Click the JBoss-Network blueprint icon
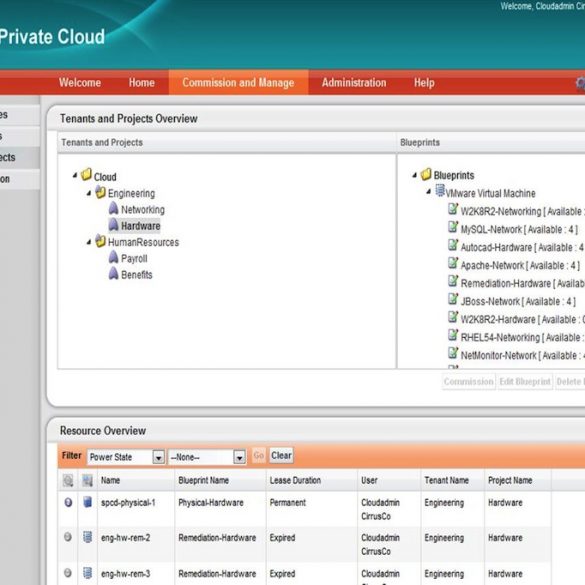585x585 pixels. click(x=453, y=299)
